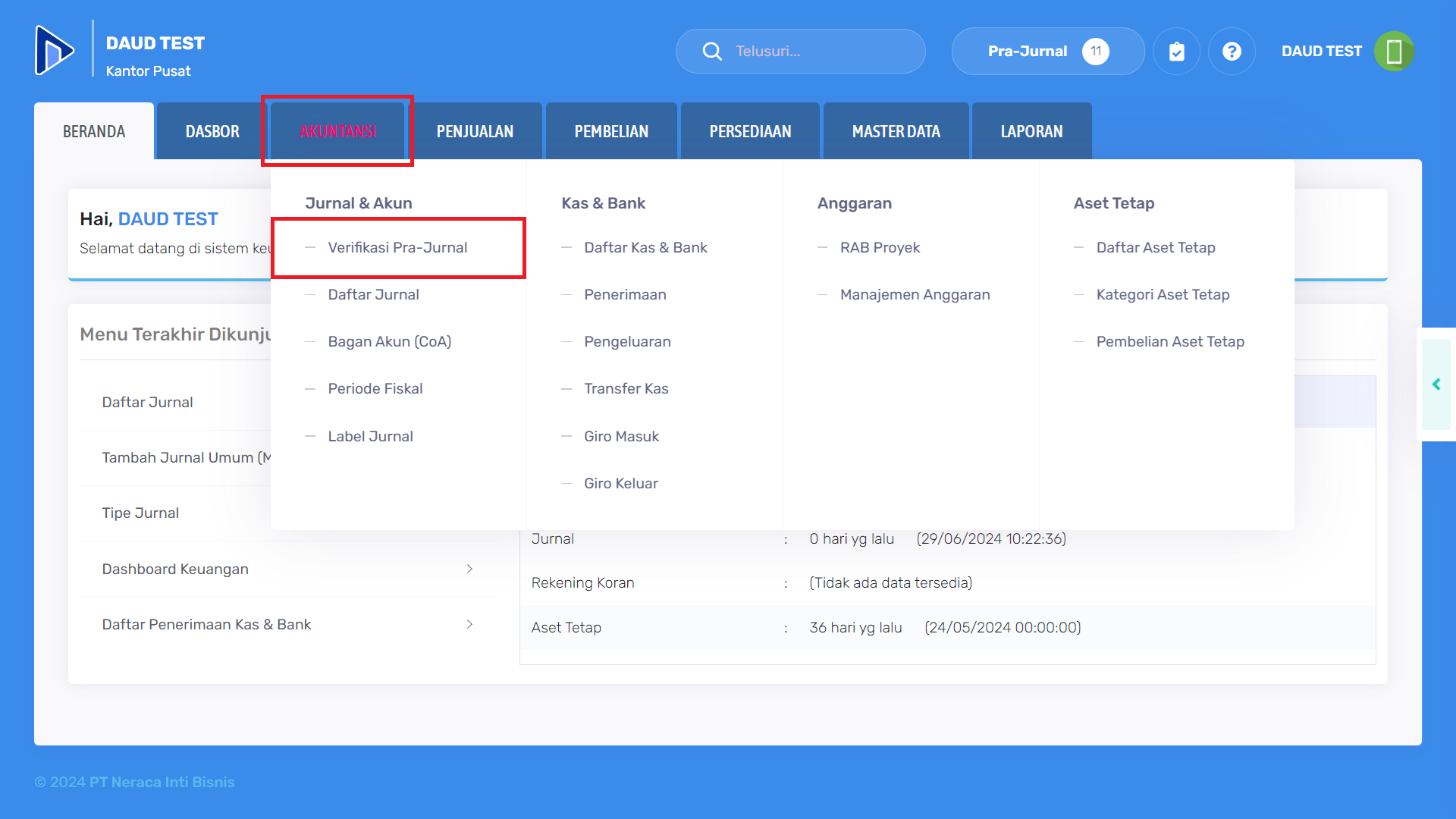
Task: Open the PEMBELIAN menu tab
Action: [x=611, y=131]
